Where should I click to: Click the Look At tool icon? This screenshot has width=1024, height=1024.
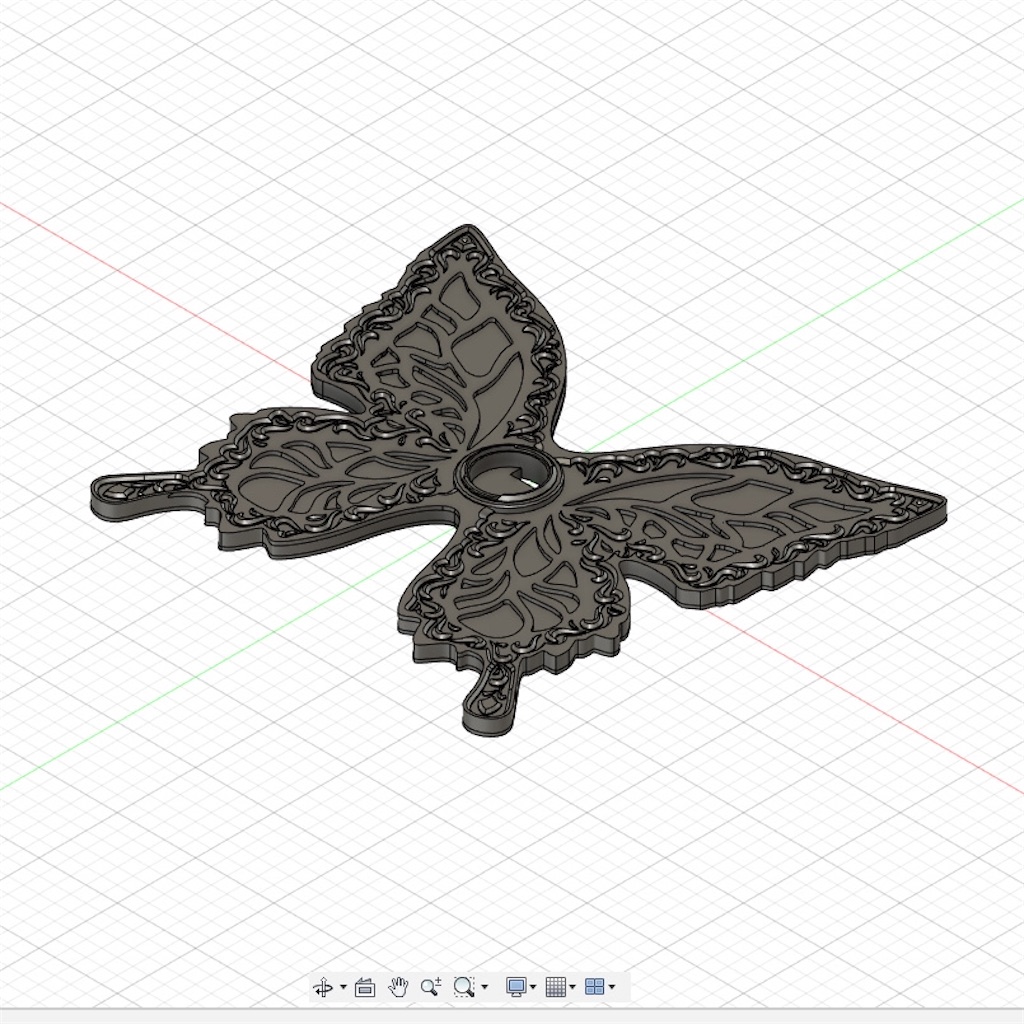(364, 987)
